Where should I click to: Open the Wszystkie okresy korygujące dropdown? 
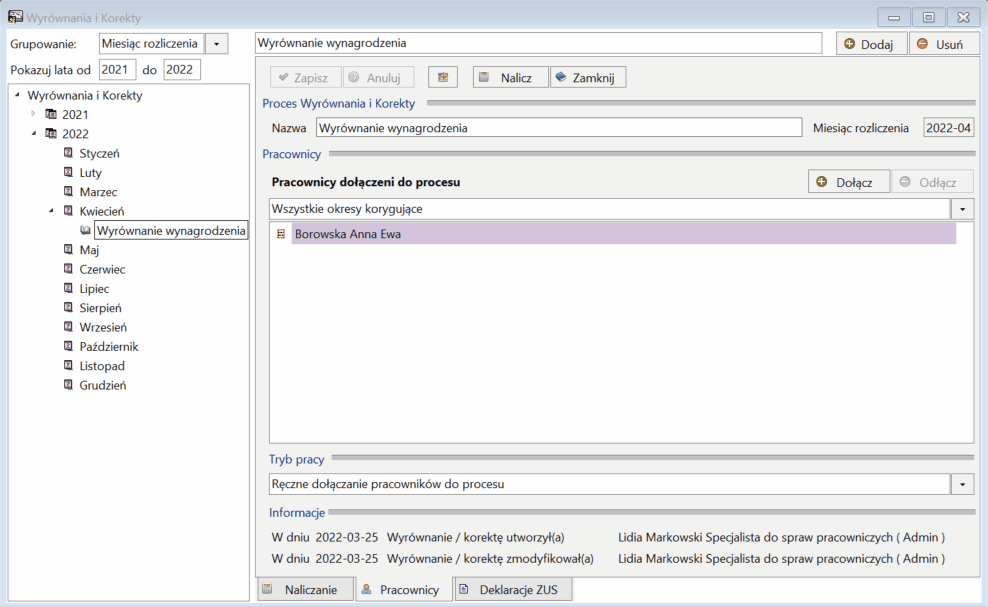click(962, 209)
